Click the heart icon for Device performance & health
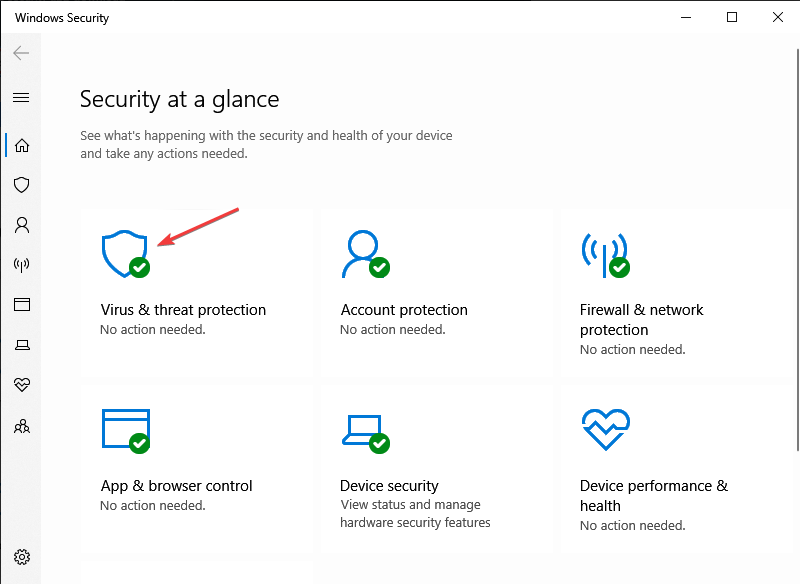Image resolution: width=800 pixels, height=584 pixels. 22,385
